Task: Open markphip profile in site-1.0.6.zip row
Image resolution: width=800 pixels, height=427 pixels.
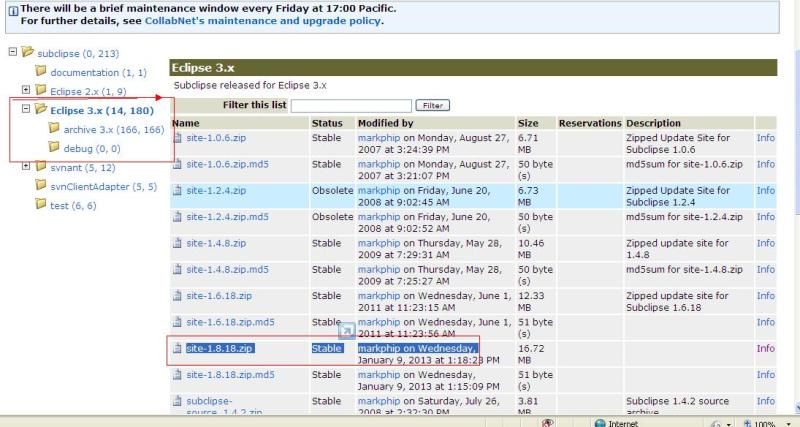Action: coord(379,138)
